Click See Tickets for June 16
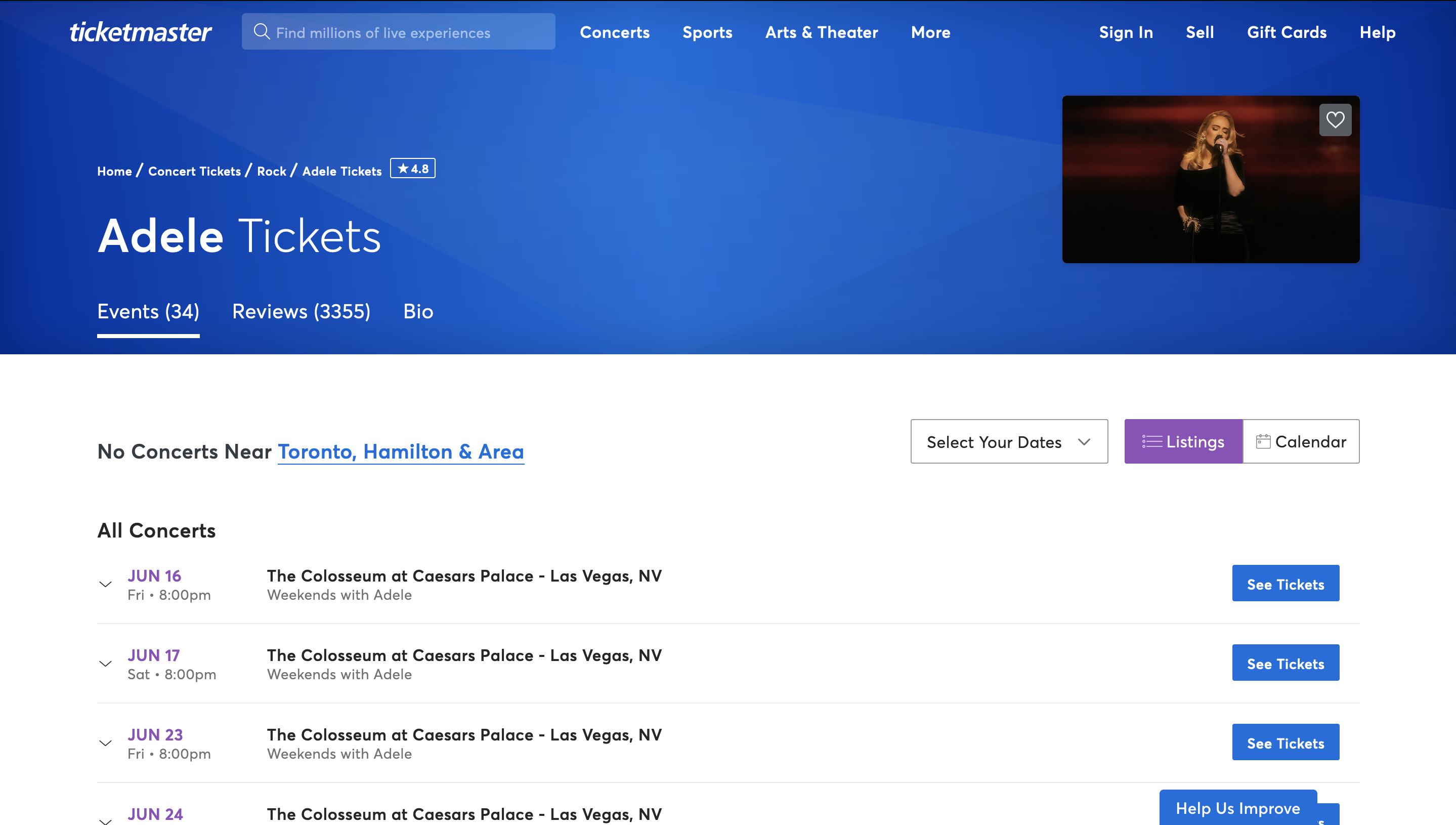Screen dimensions: 1456x825 pos(1286,583)
